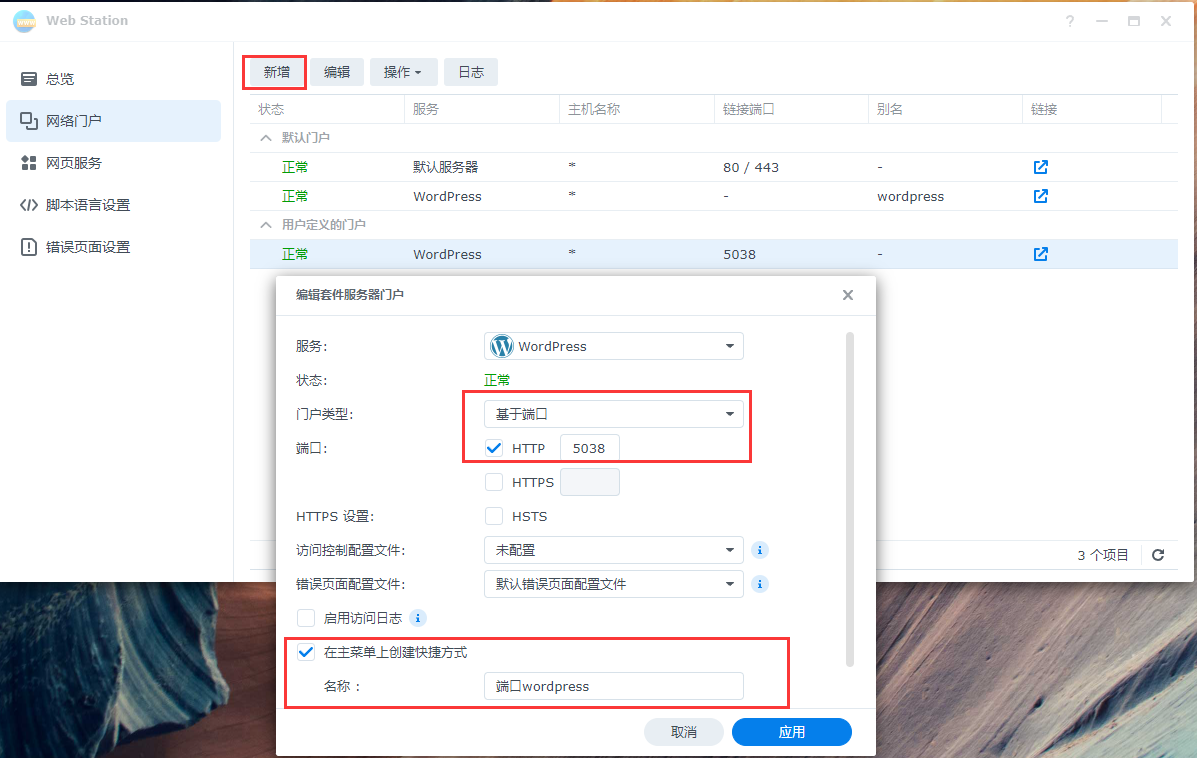The height and width of the screenshot is (758, 1197).
Task: Open the 服务 WordPress dropdown
Action: tap(613, 346)
